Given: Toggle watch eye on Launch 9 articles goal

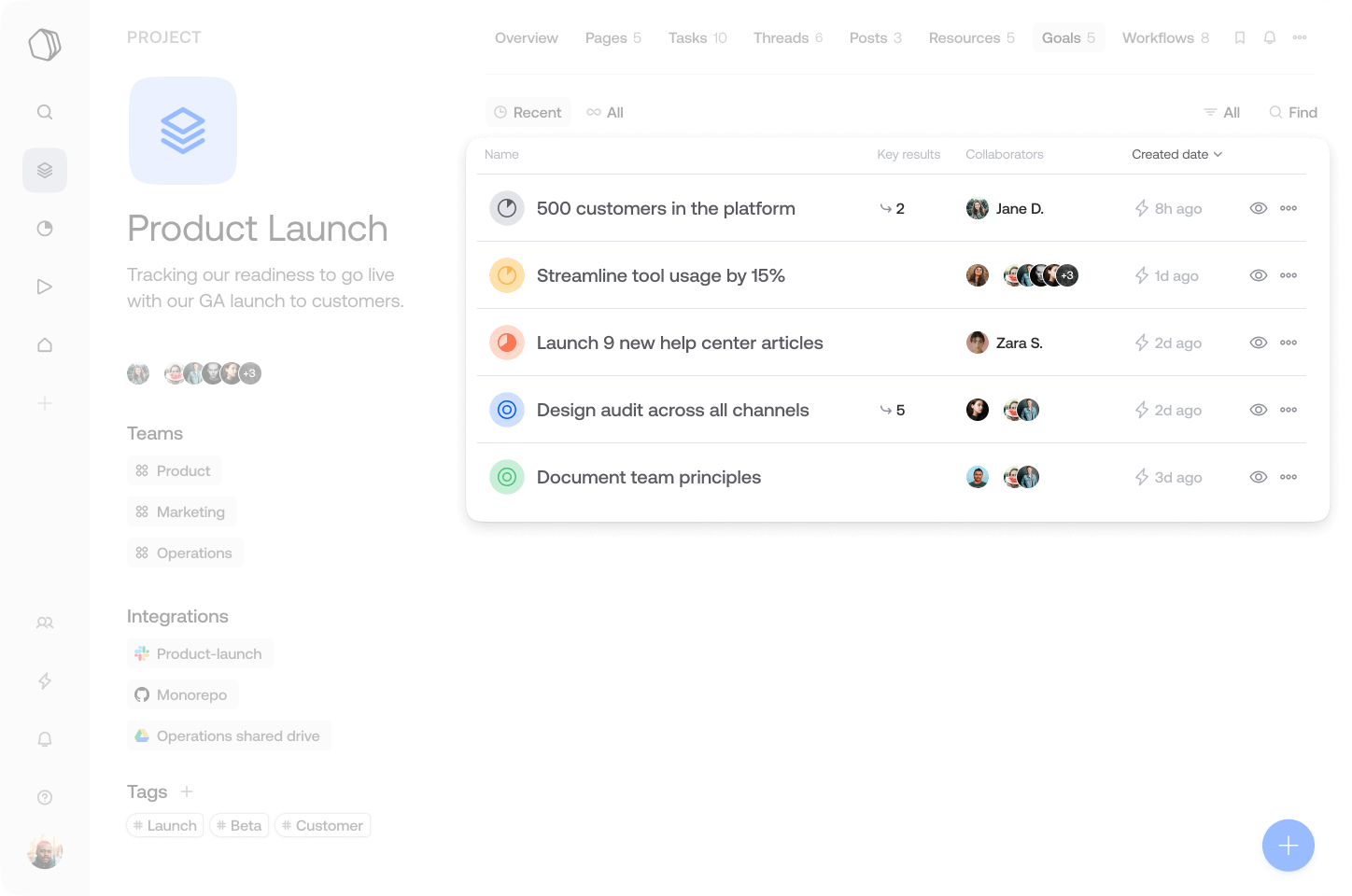Looking at the screenshot, I should (1259, 343).
